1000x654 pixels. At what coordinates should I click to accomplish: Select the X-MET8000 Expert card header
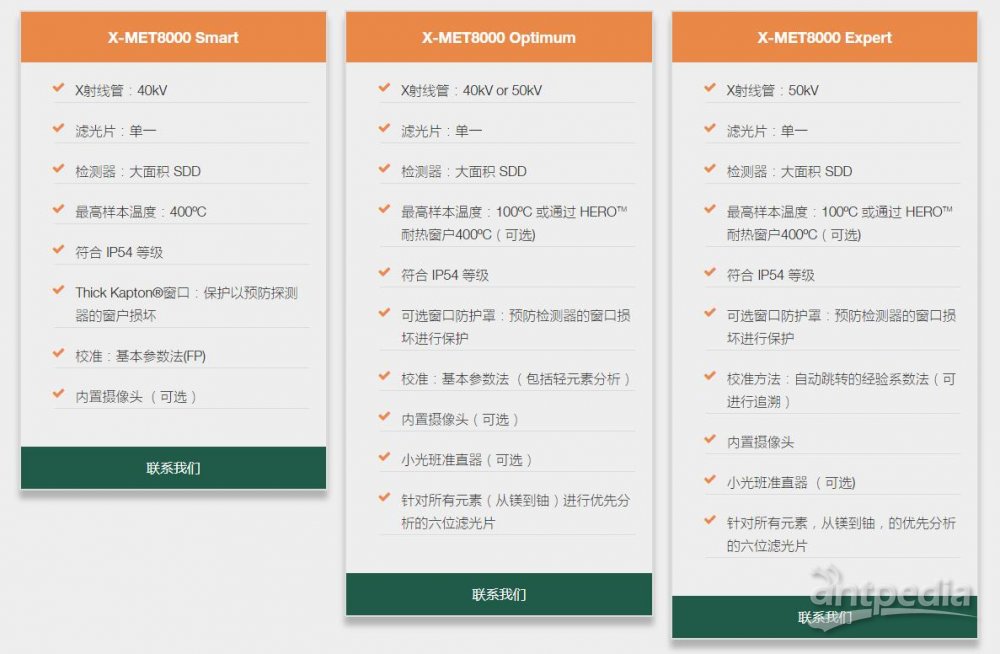tap(825, 37)
